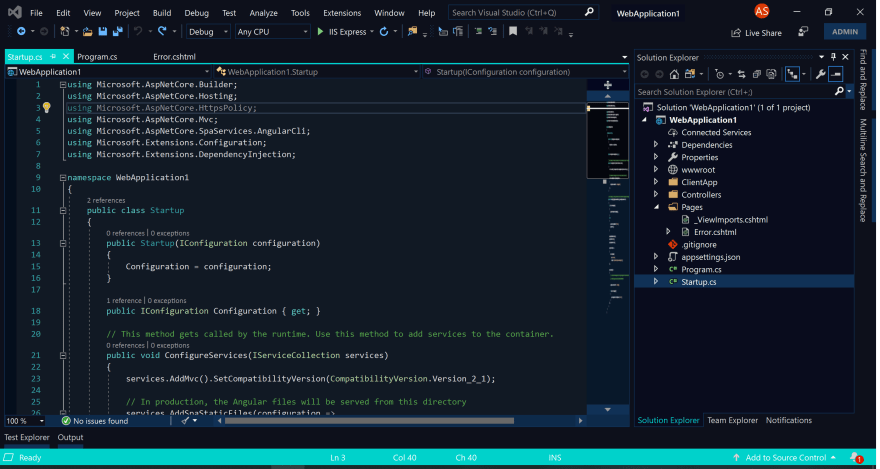Open the Startup(IConfiguration configuration) member dropdown
The image size is (880, 469).
[525, 72]
